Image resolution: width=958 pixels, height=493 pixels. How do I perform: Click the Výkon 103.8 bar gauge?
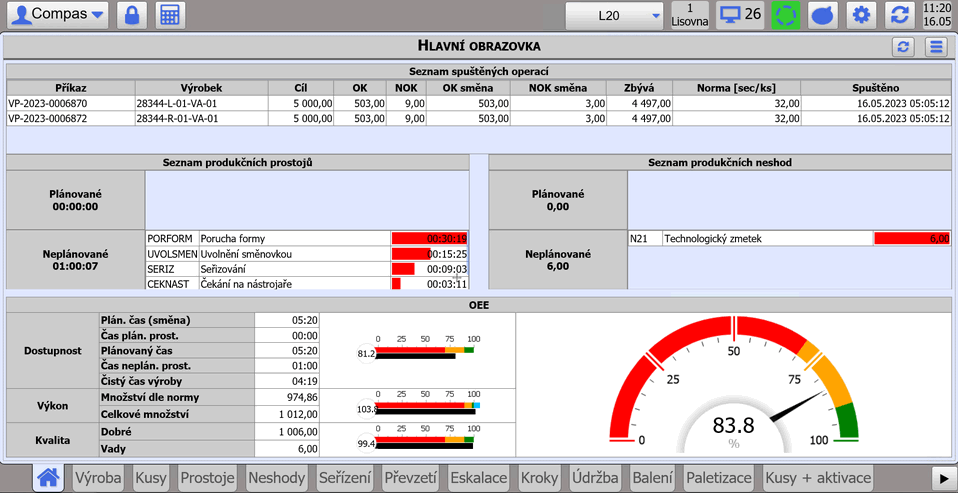click(418, 406)
